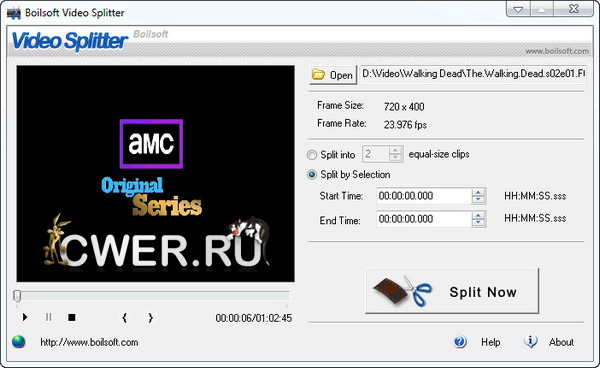Decrease number of equal-size clips
600x368 pixels.
396,158
